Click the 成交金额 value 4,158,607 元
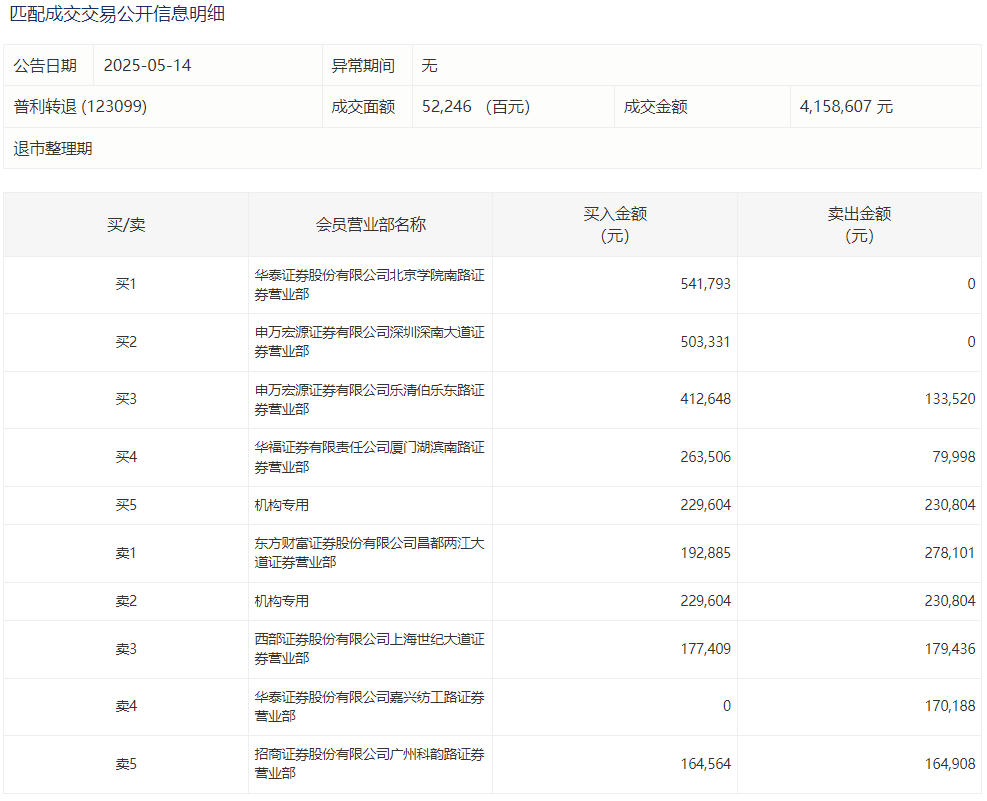Viewport: 987px width, 801px height. (846, 107)
